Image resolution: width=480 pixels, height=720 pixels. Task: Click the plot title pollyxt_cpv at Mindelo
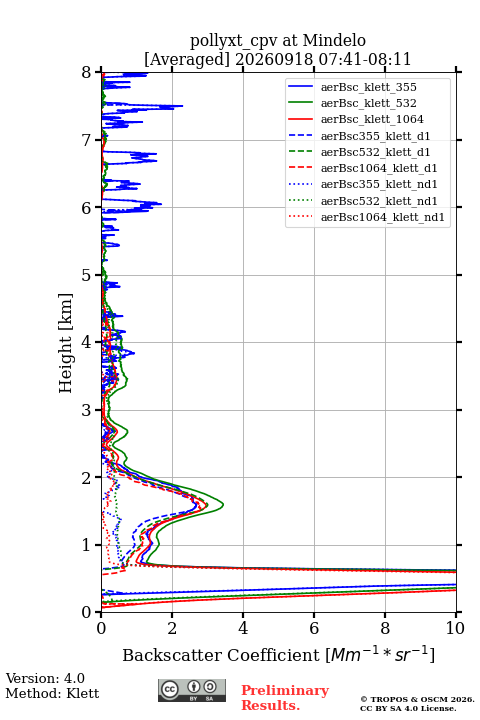[278, 40]
